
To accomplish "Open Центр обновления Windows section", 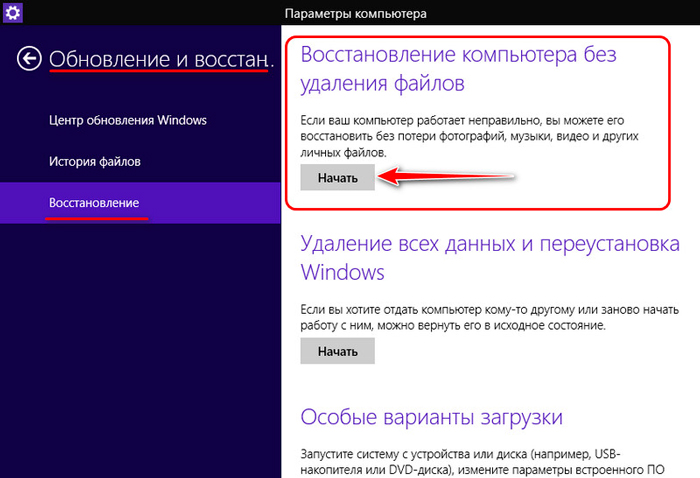I will [128, 120].
